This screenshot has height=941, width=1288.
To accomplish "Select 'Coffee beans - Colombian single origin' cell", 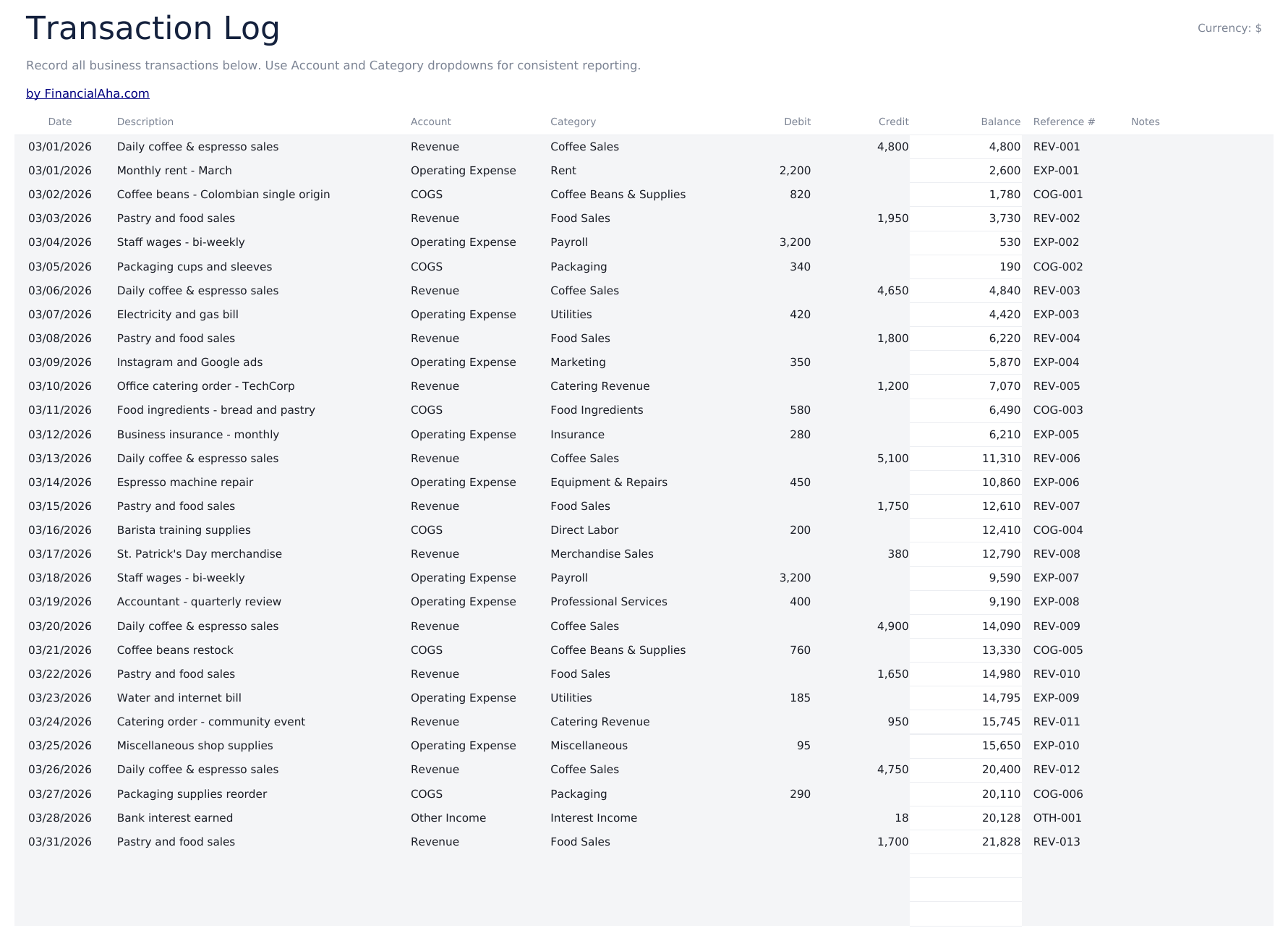I will coord(223,195).
